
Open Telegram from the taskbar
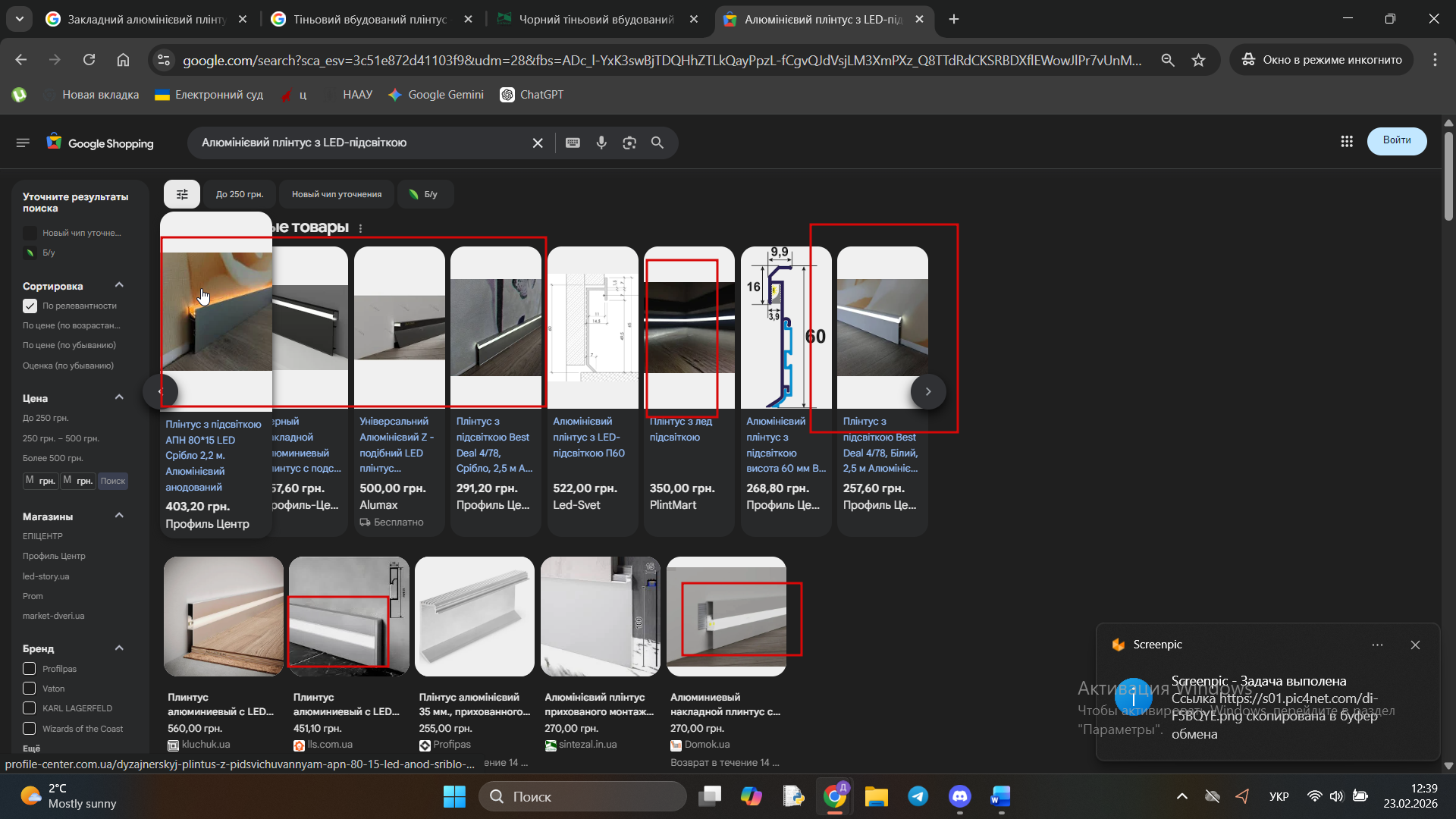[918, 796]
